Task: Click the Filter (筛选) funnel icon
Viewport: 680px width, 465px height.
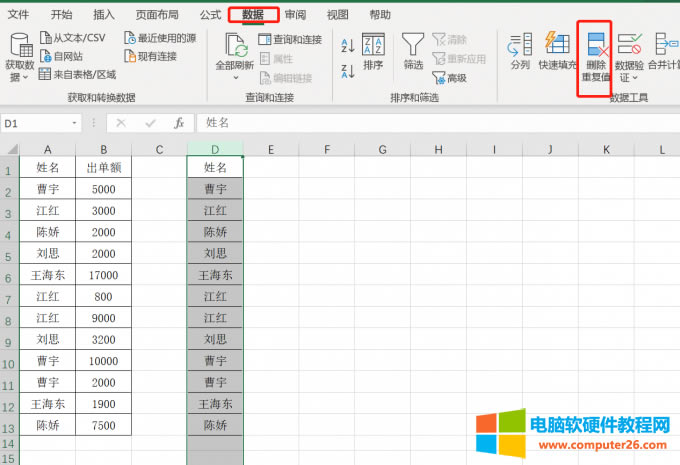Action: (x=413, y=50)
